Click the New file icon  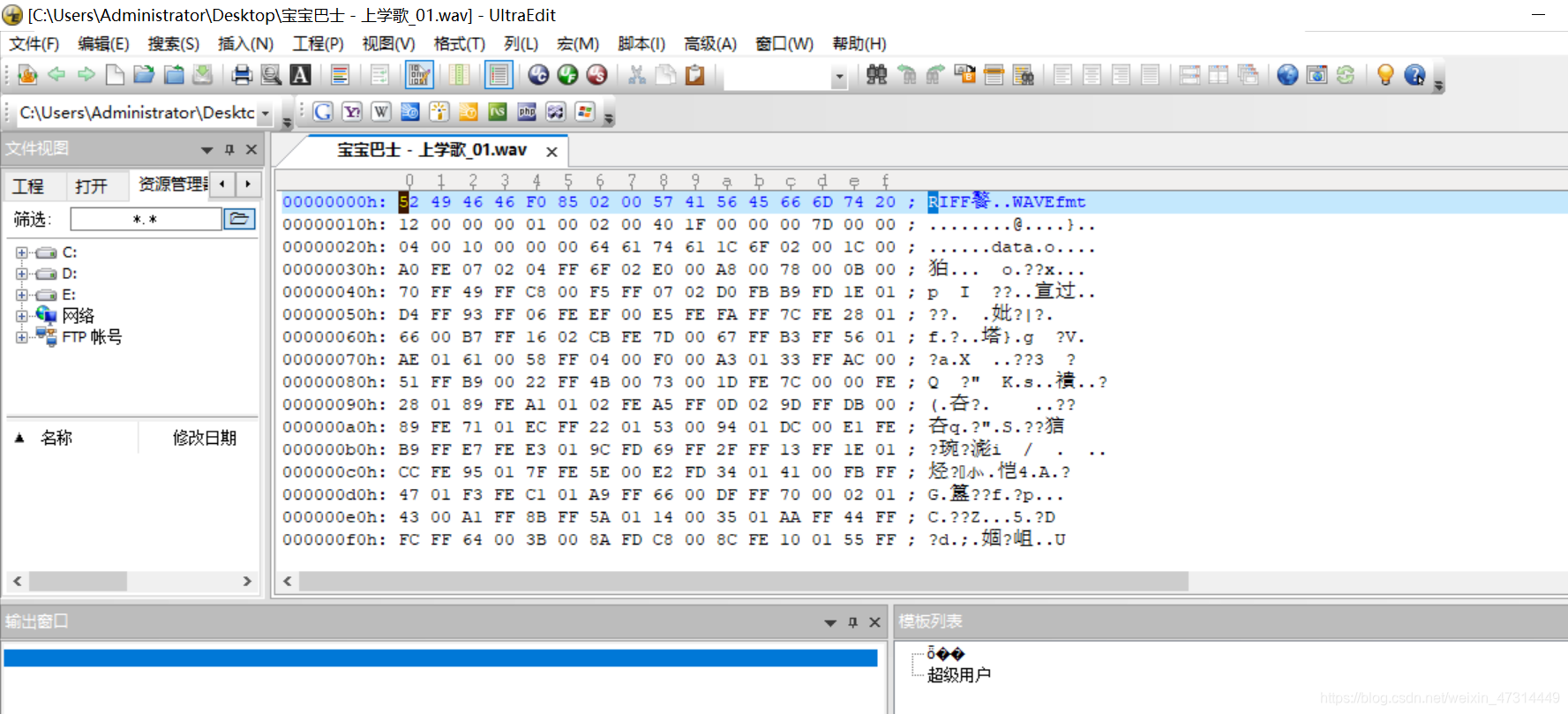[x=115, y=75]
